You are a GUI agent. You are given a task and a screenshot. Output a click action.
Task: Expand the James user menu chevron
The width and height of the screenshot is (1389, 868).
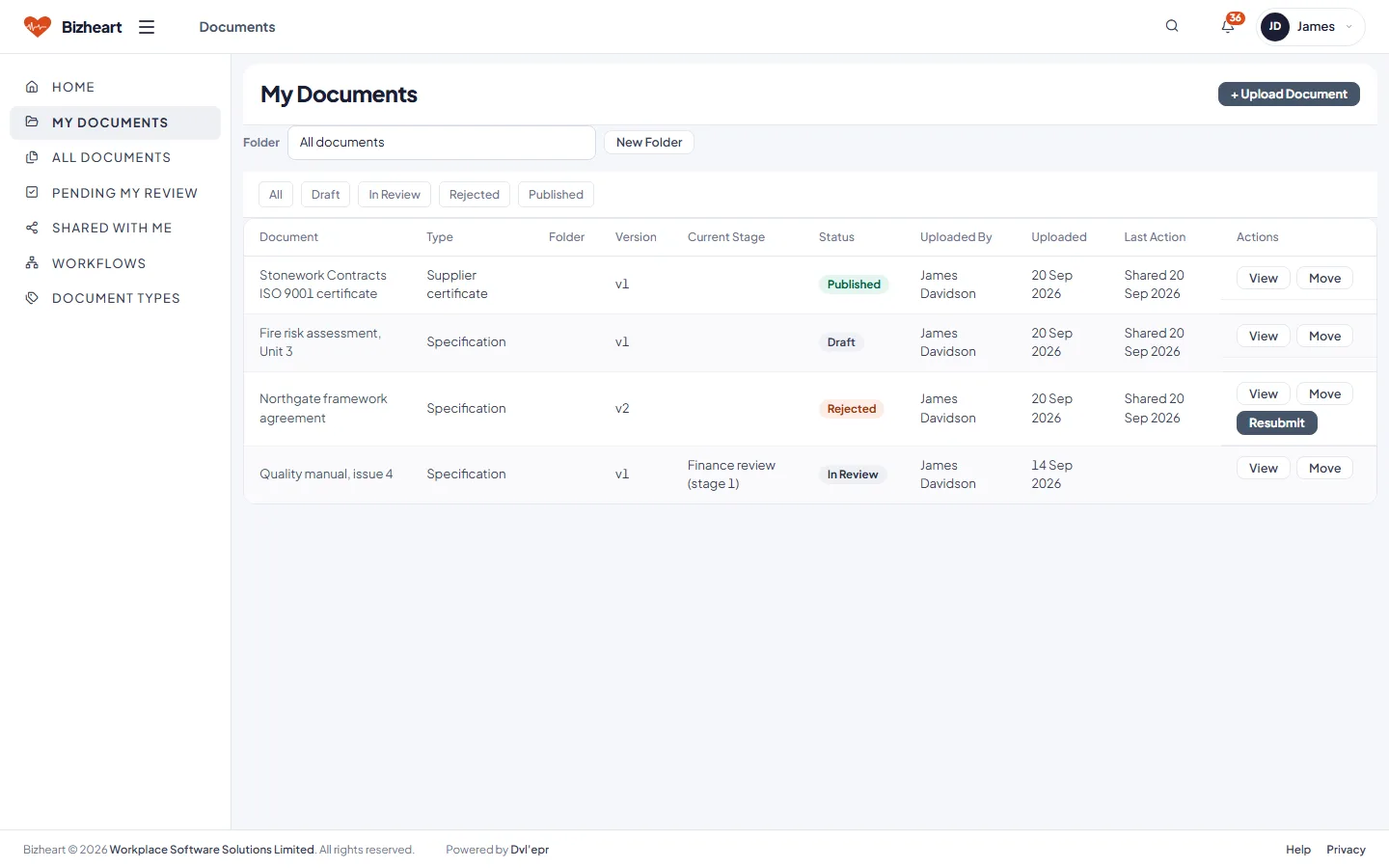[x=1348, y=27]
